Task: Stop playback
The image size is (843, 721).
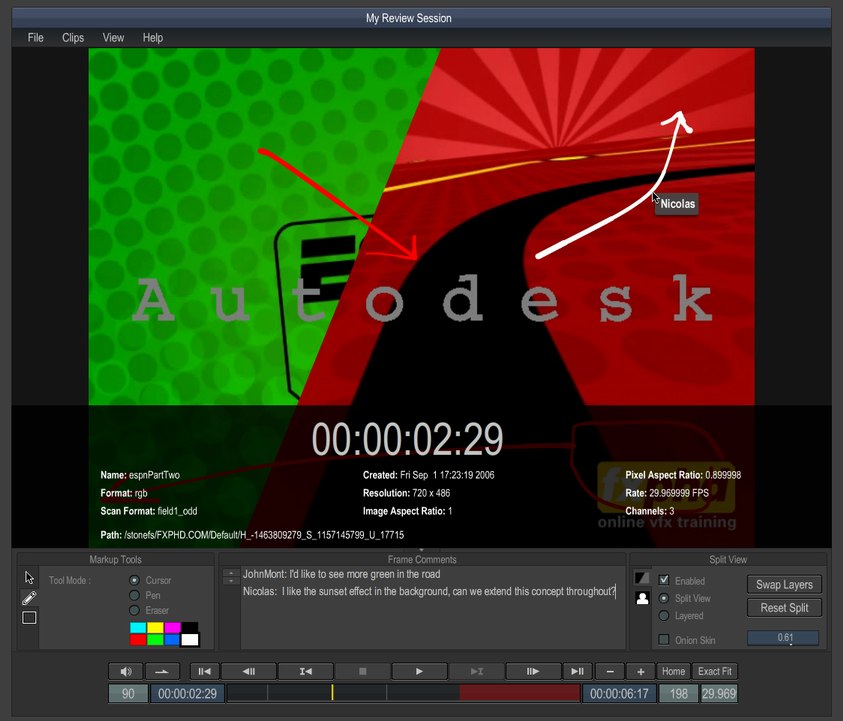Action: click(x=363, y=671)
